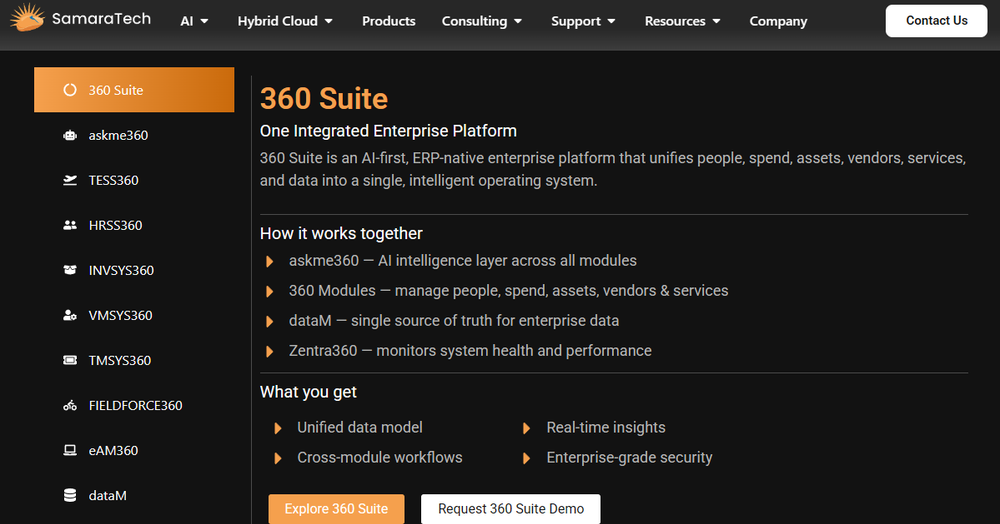Click the 360 Suite orange heading
The height and width of the screenshot is (524, 1000).
(x=324, y=99)
